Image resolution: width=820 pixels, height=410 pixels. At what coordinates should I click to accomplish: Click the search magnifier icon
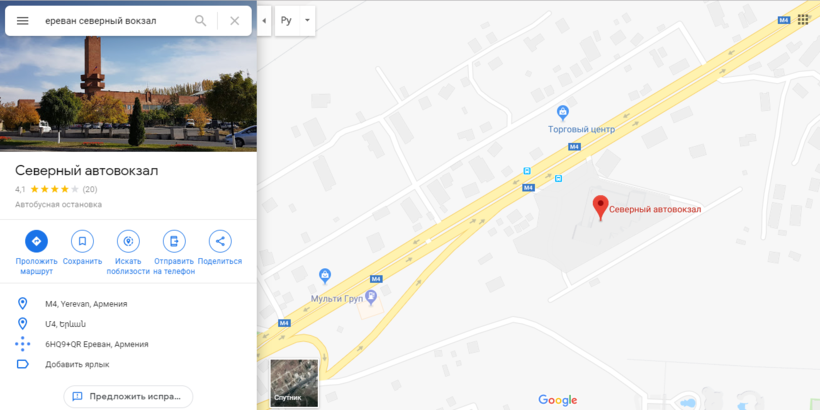pyautogui.click(x=200, y=21)
